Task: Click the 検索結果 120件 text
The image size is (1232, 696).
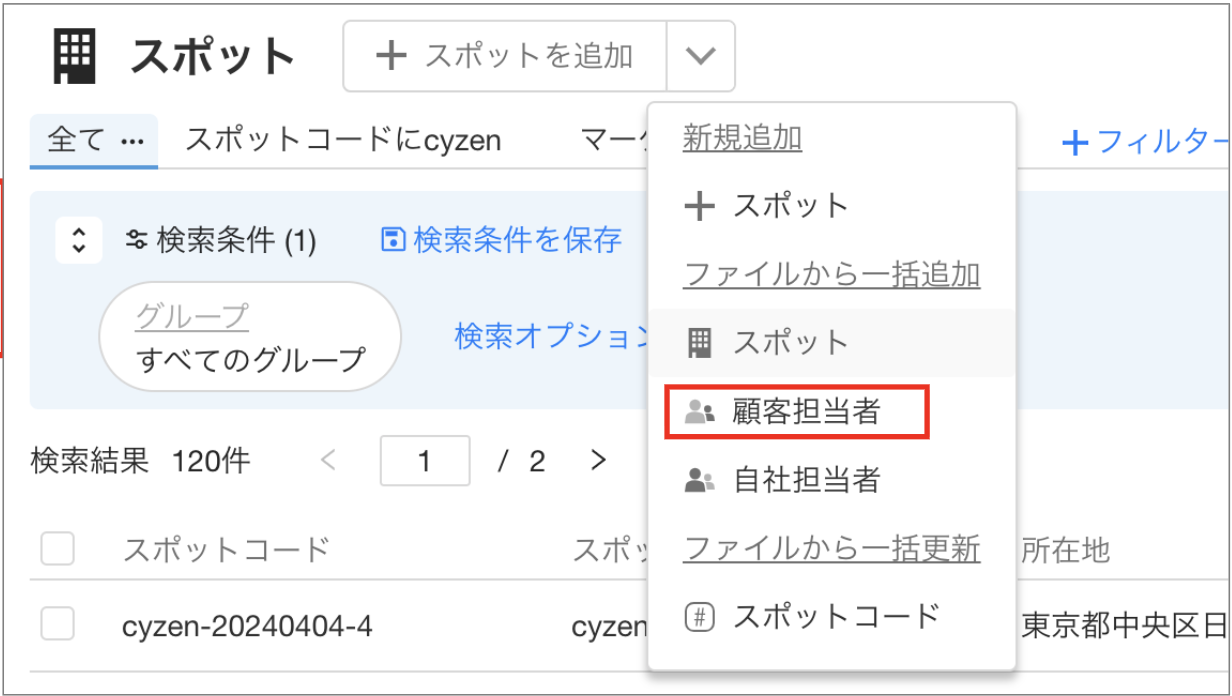Action: coord(140,461)
